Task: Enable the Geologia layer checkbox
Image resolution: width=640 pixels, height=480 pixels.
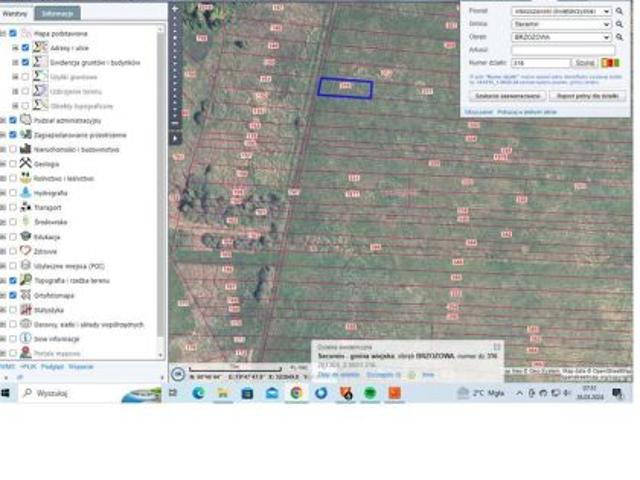Action: [x=13, y=164]
